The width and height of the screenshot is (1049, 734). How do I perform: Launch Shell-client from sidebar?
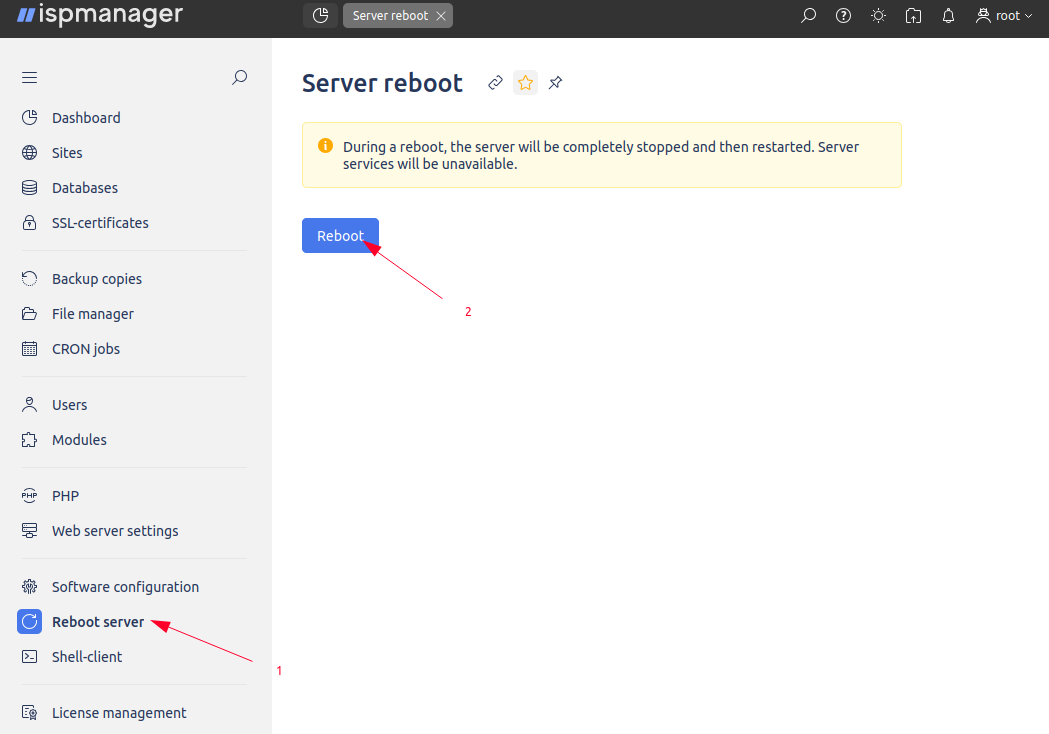(87, 657)
